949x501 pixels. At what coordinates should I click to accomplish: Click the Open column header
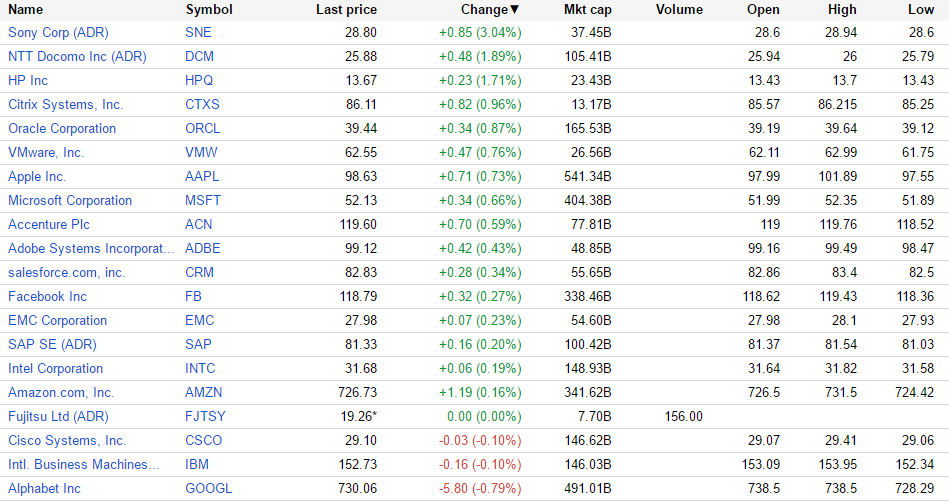pos(763,10)
